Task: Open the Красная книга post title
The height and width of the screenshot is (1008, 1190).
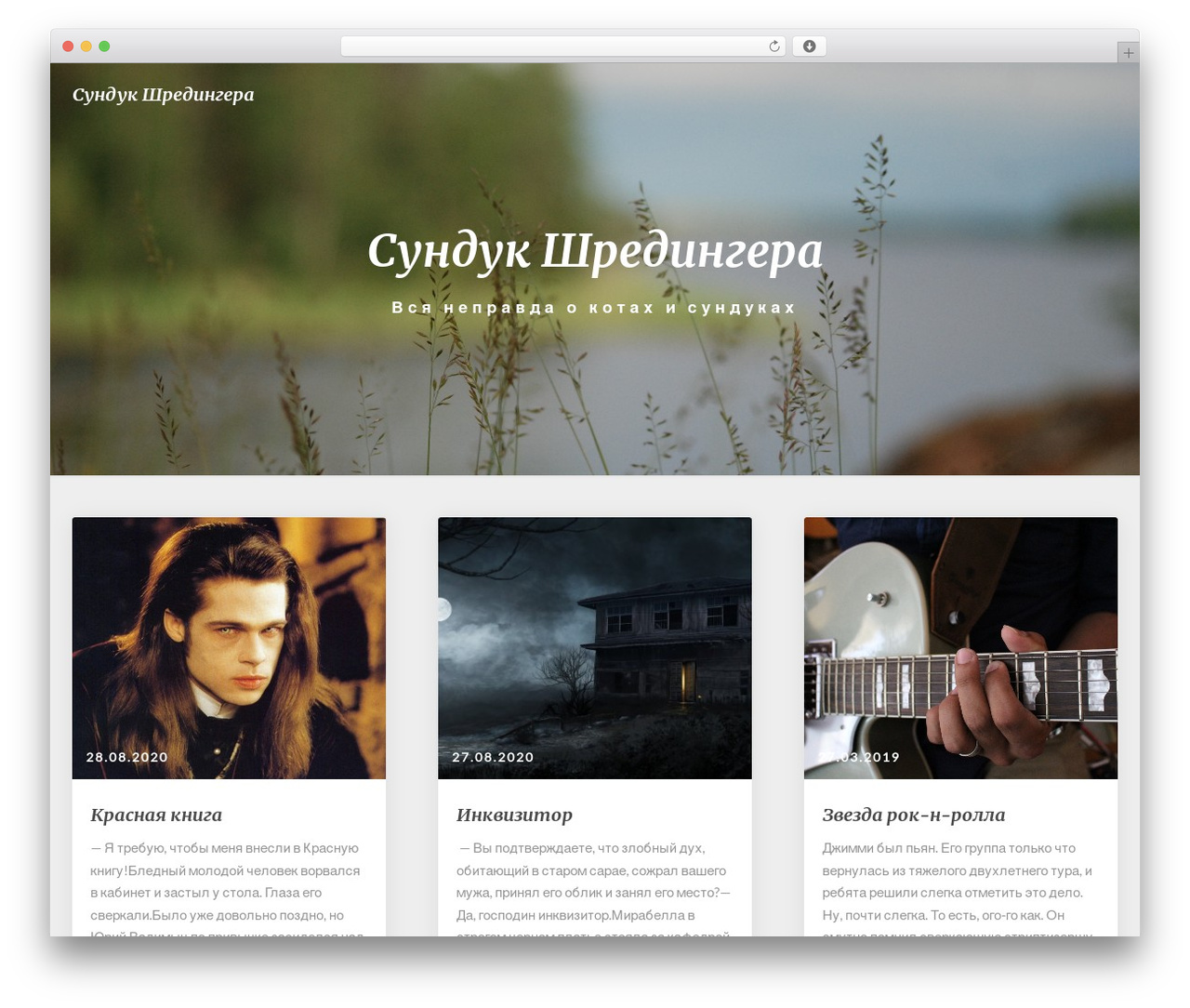Action: 156,816
